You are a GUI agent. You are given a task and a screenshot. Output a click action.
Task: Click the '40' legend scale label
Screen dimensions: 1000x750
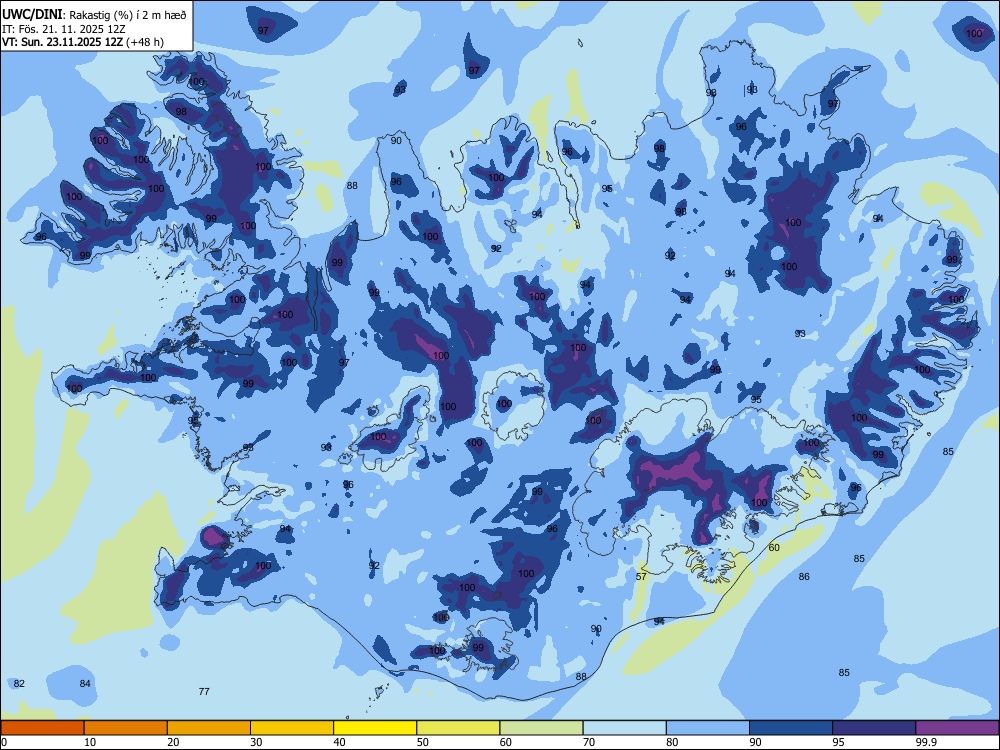(x=339, y=742)
